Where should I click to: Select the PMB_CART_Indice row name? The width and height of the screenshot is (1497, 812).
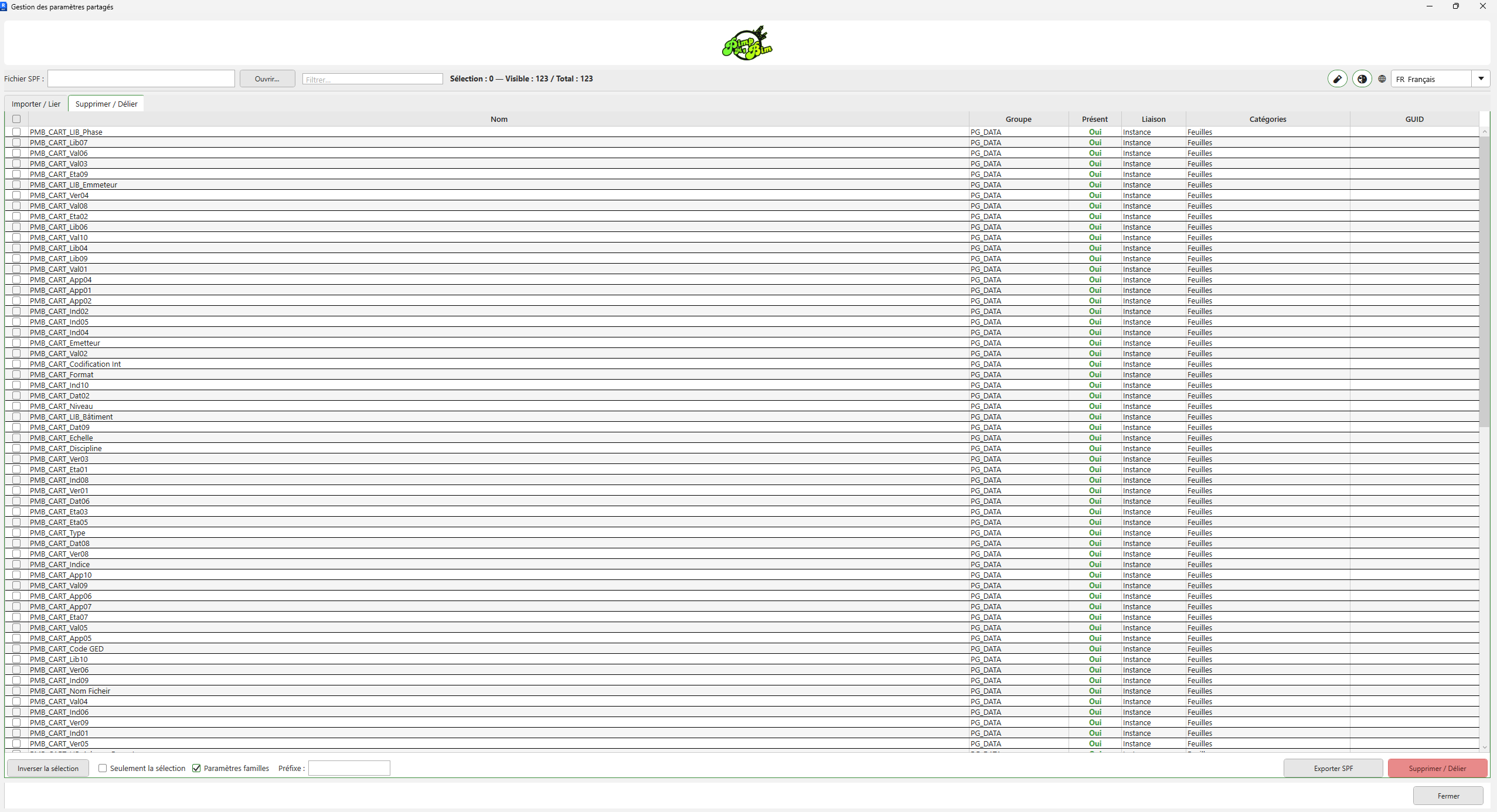point(60,564)
